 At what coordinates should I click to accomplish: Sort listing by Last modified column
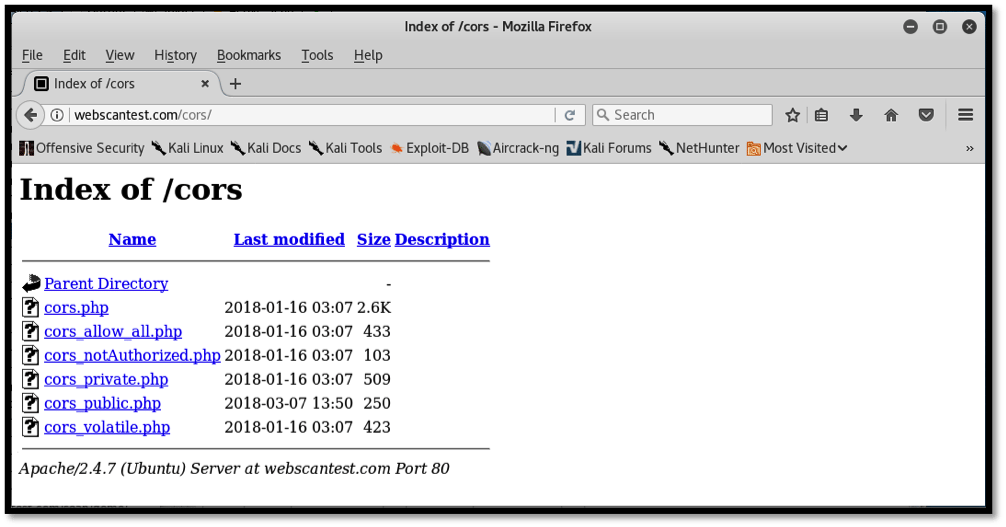(x=289, y=239)
